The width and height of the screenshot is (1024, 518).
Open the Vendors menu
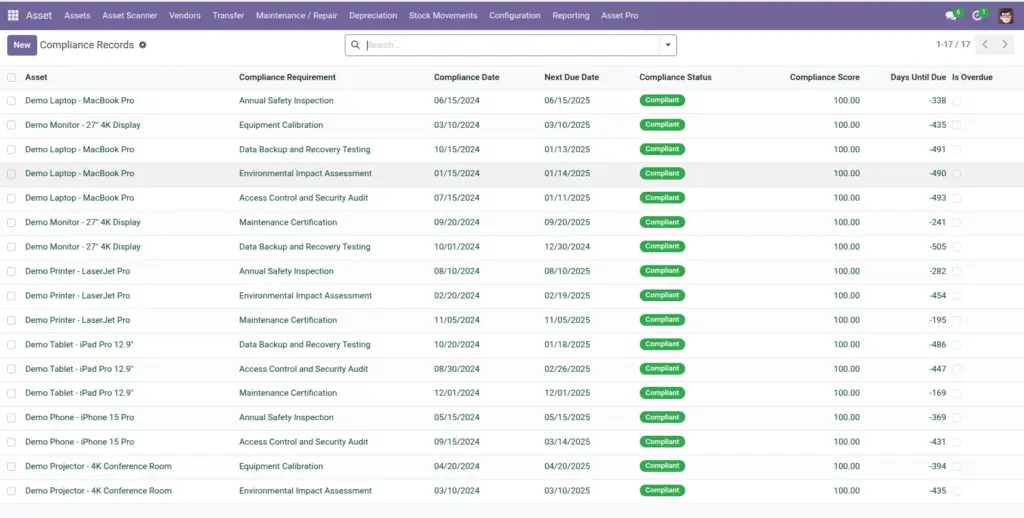[185, 15]
